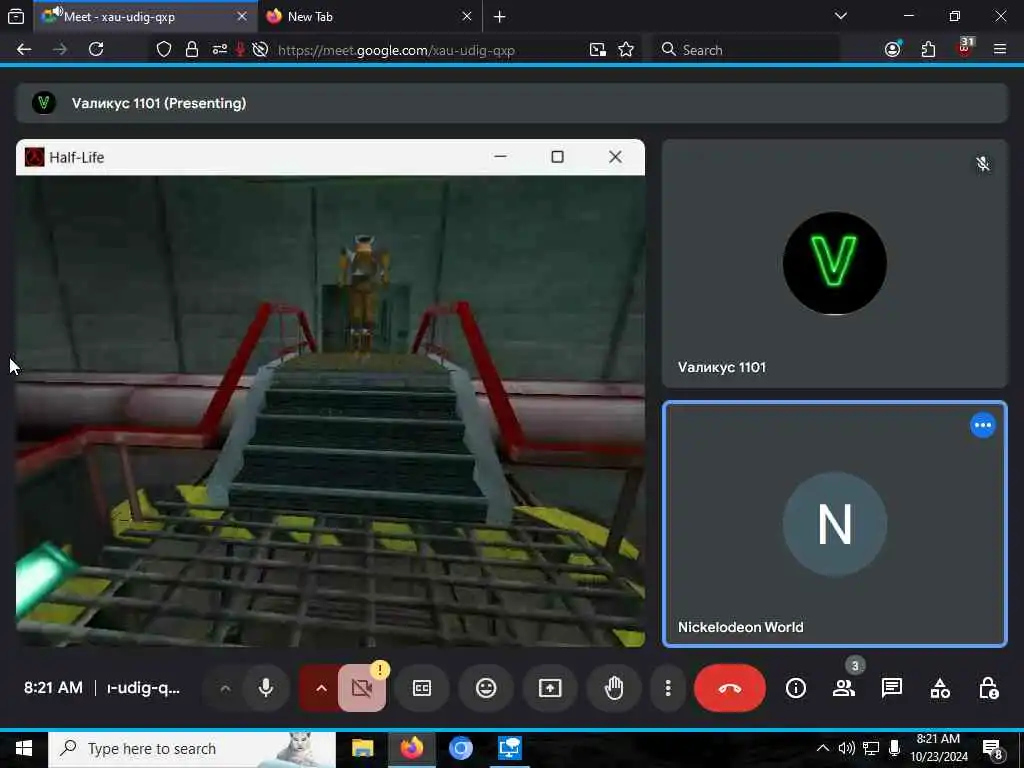
Task: Leave the call with red hang-up button
Action: 729,688
